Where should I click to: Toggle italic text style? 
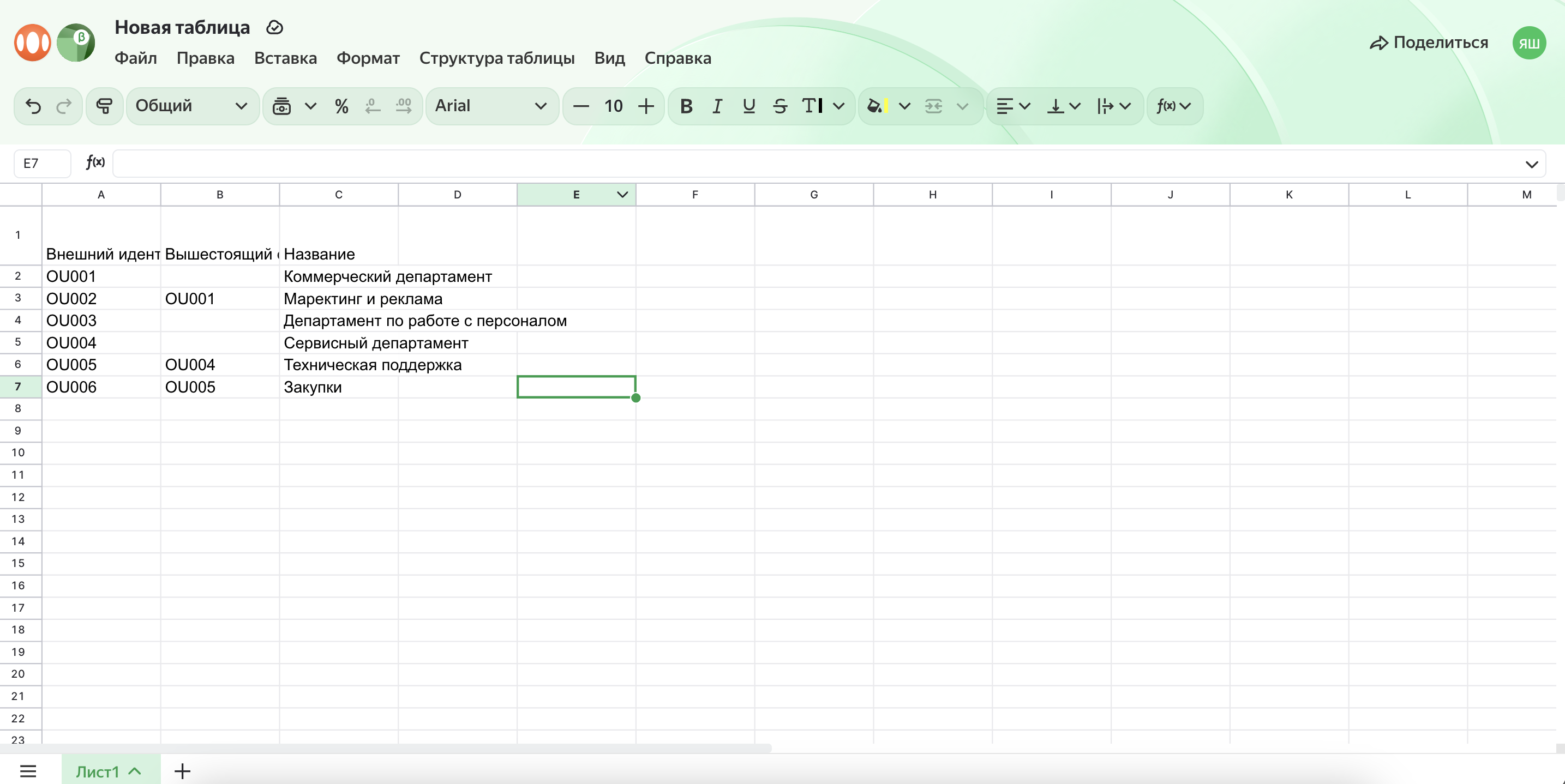717,106
